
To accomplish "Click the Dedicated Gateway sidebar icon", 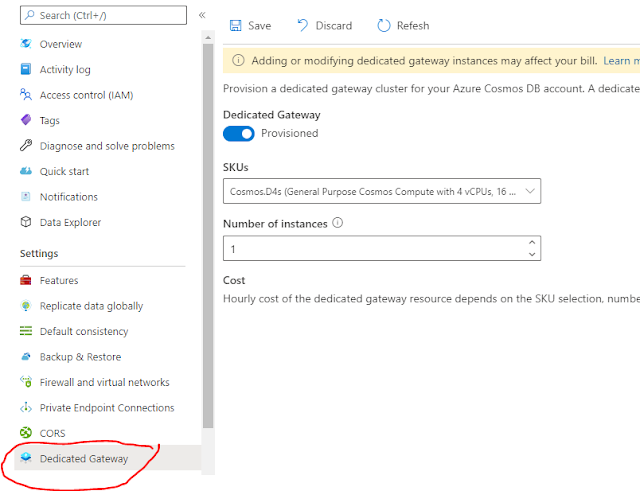I will coord(26,458).
